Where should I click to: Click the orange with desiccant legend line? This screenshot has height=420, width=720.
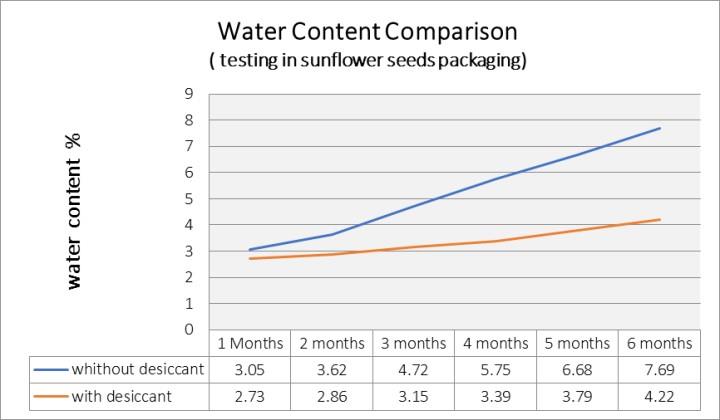[x=50, y=397]
